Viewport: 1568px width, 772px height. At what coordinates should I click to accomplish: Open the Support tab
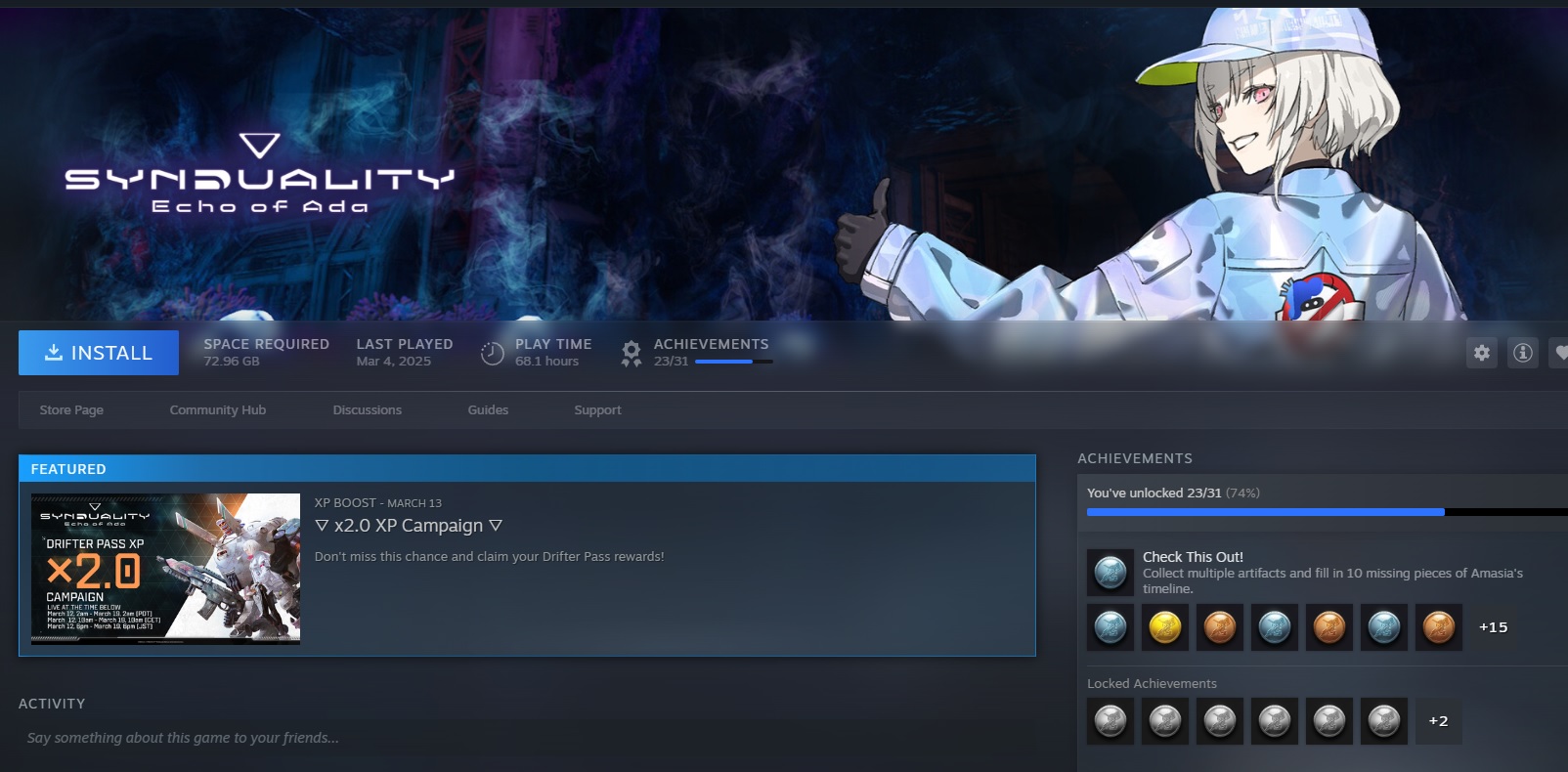(597, 410)
